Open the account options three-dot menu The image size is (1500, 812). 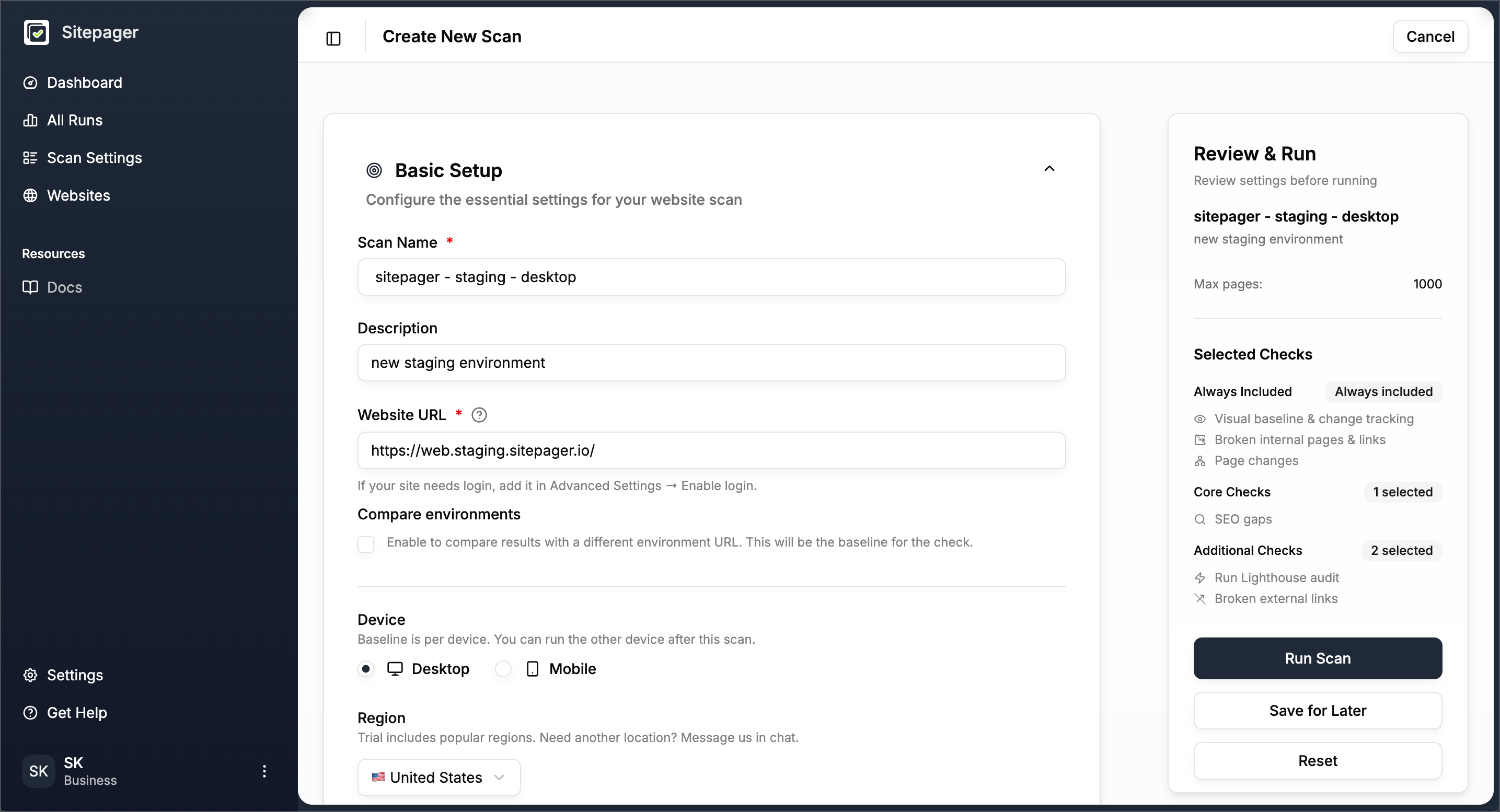(x=265, y=771)
